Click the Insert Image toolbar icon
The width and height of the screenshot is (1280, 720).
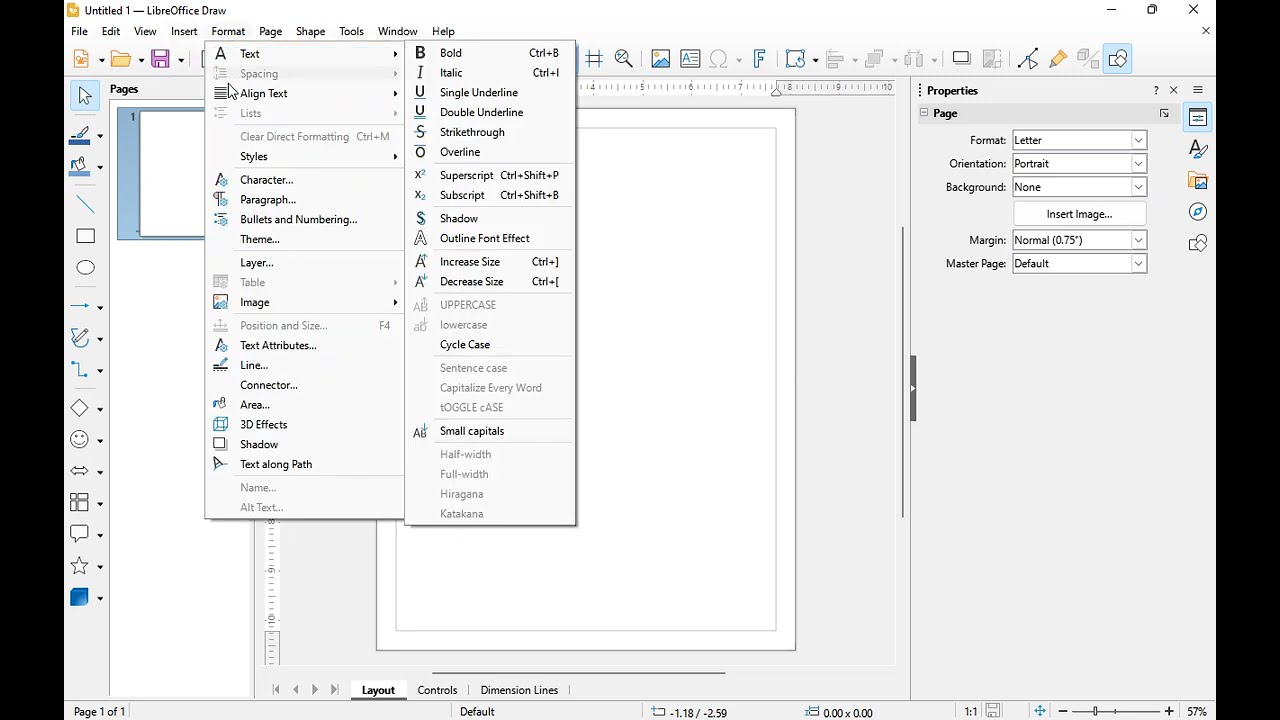coord(660,59)
